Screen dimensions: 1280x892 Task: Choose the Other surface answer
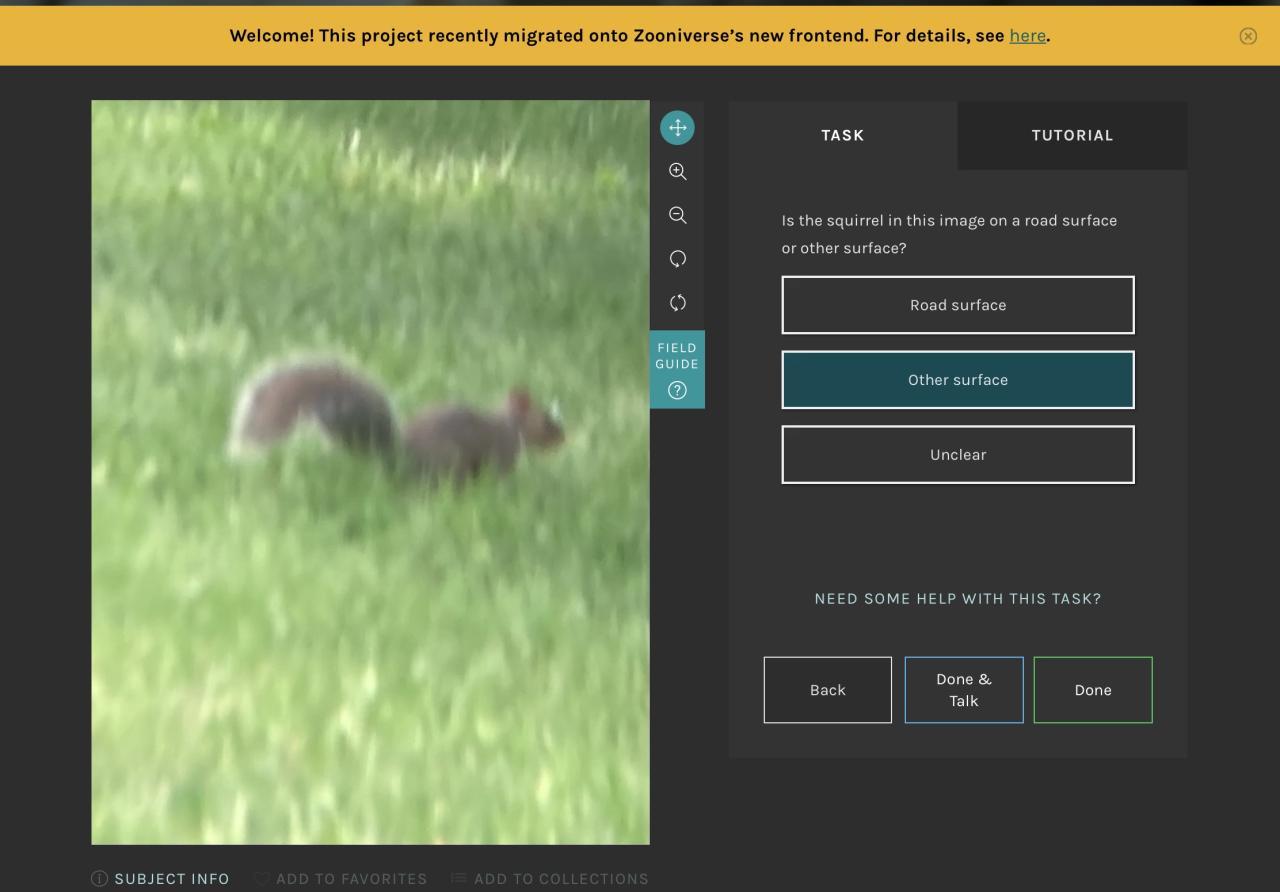(x=958, y=380)
